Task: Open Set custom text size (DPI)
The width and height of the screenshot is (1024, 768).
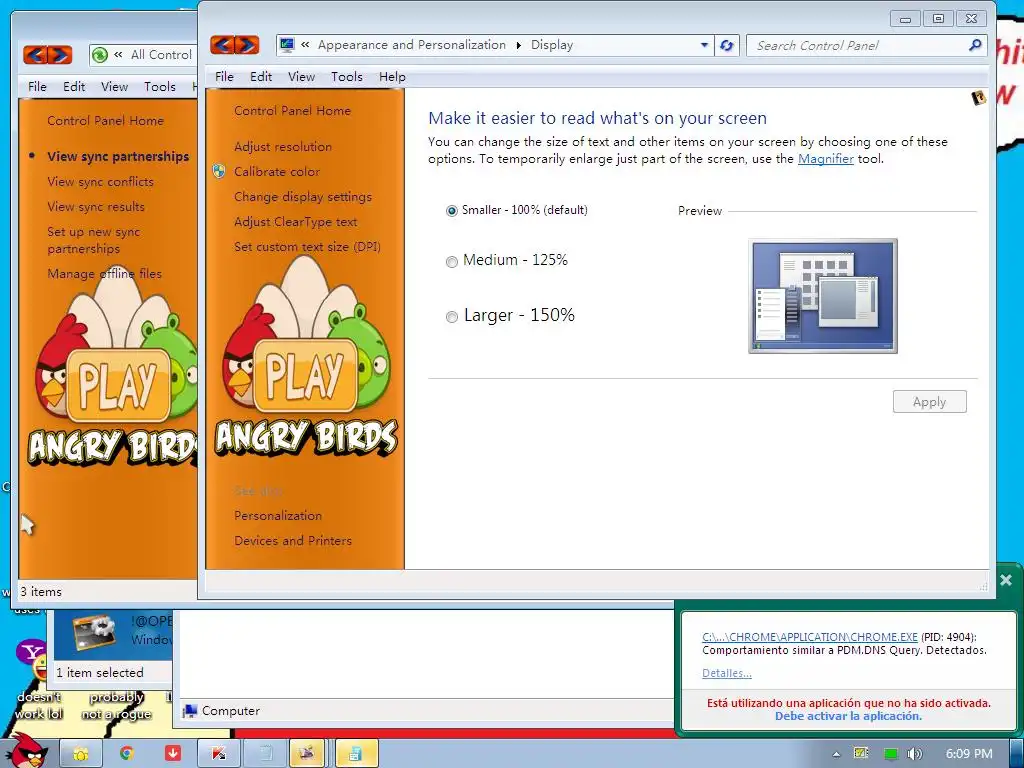Action: coord(307,247)
